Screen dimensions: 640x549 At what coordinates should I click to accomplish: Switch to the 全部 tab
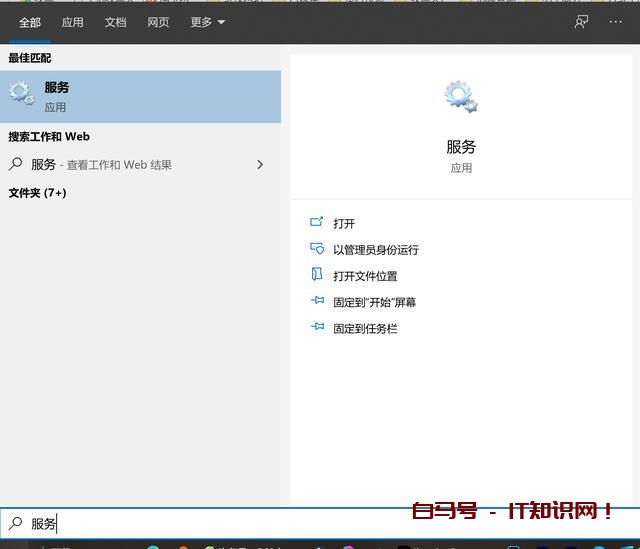[30, 22]
